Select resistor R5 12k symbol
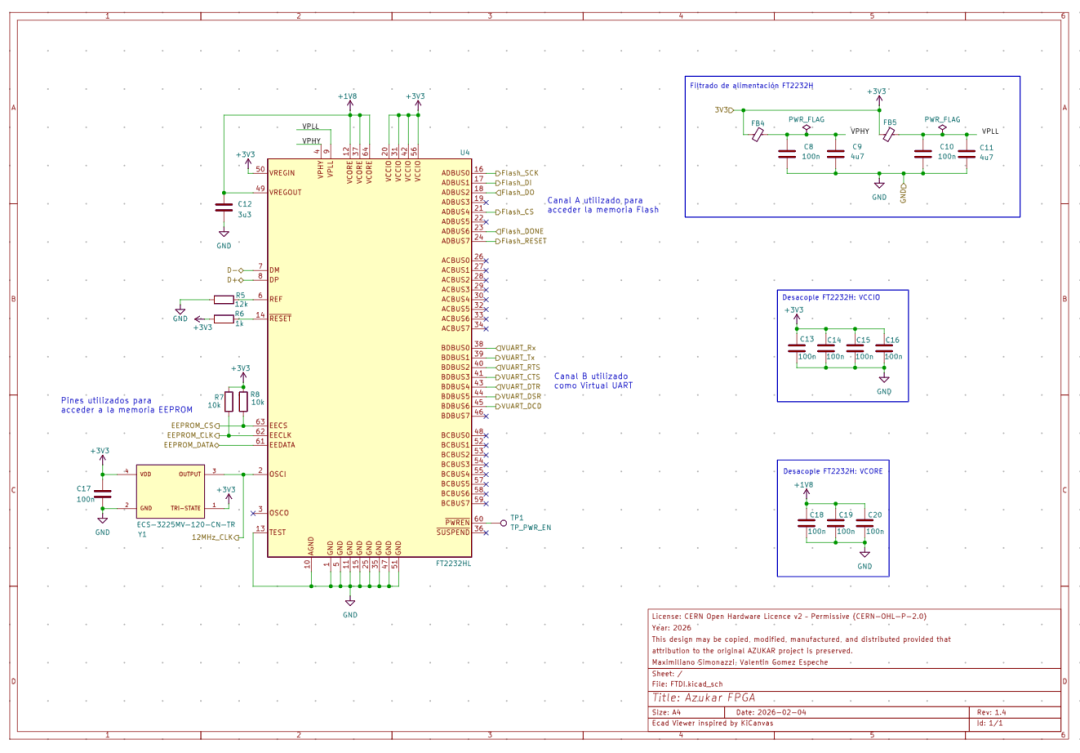 click(224, 299)
